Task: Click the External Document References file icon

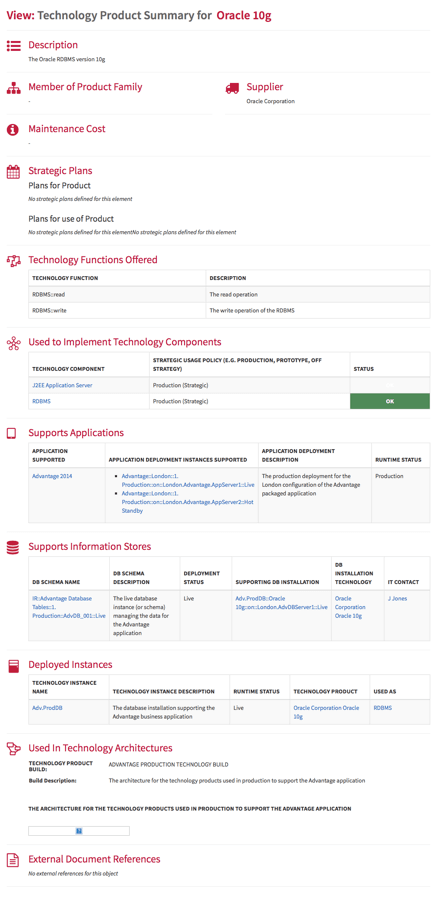Action: (13, 860)
